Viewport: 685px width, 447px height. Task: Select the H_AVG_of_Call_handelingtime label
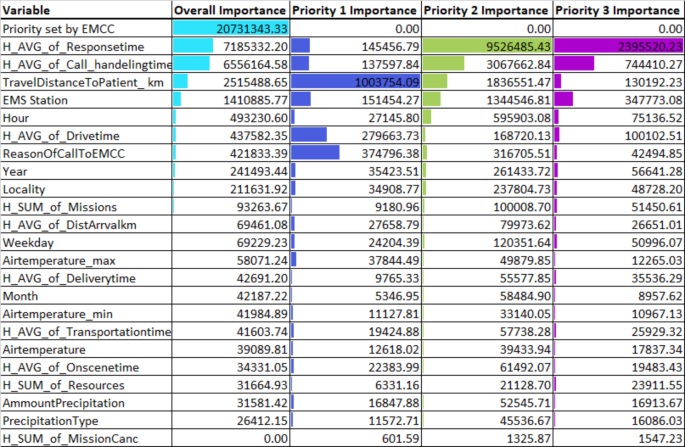(x=87, y=65)
